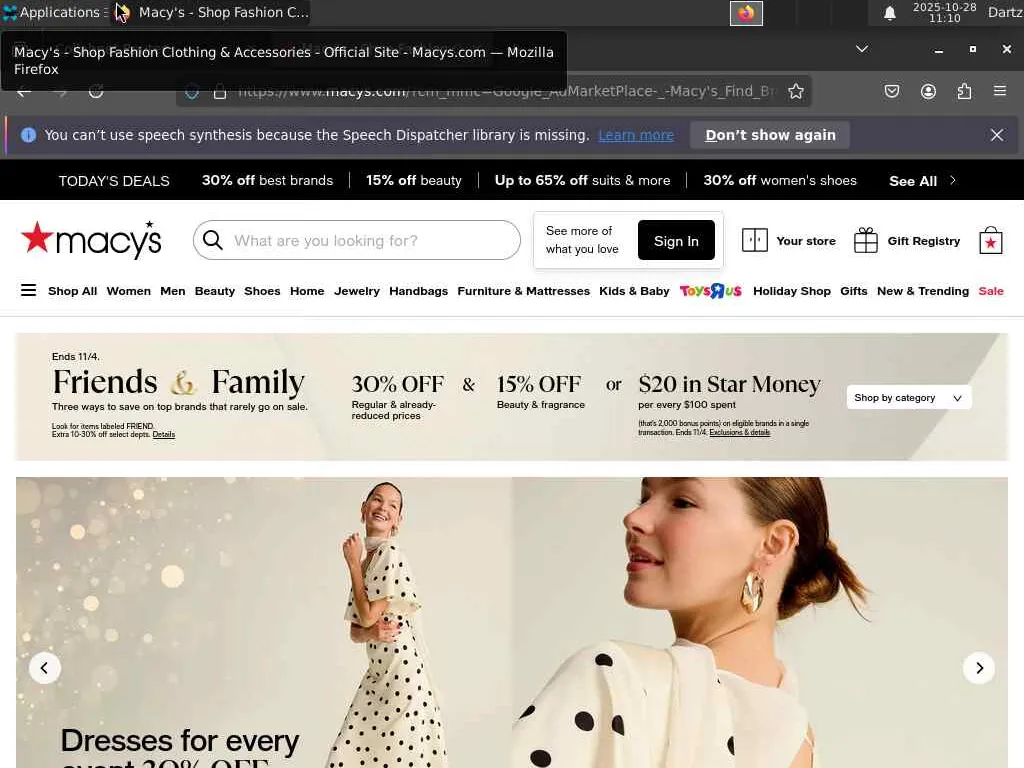Dismiss the speech synthesis notification bar
The image size is (1024, 768).
(997, 135)
